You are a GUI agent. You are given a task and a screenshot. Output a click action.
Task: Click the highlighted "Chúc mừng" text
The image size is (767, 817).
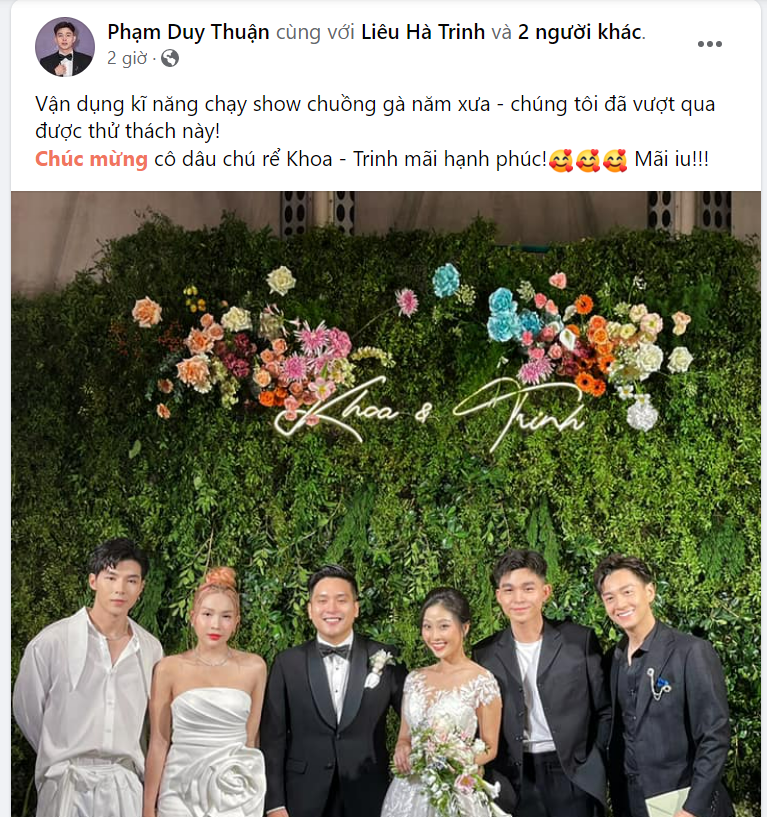(x=91, y=159)
